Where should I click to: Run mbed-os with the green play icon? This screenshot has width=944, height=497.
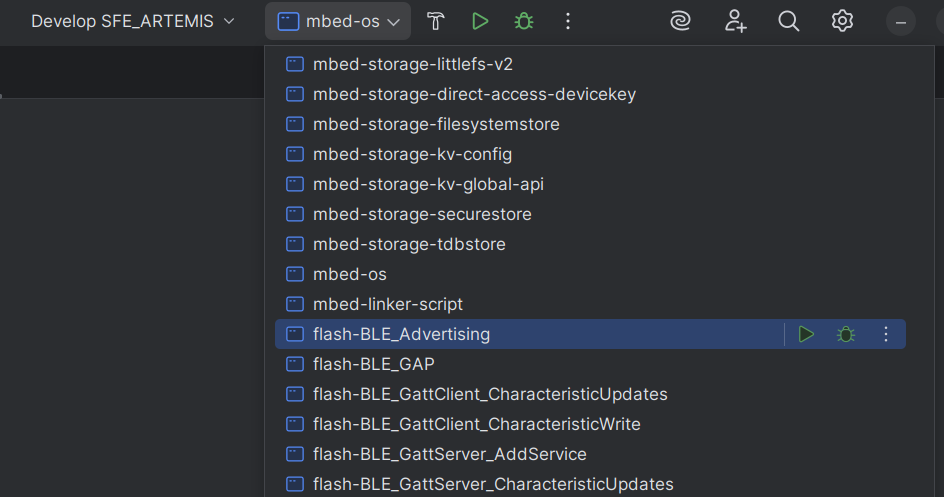click(x=480, y=22)
